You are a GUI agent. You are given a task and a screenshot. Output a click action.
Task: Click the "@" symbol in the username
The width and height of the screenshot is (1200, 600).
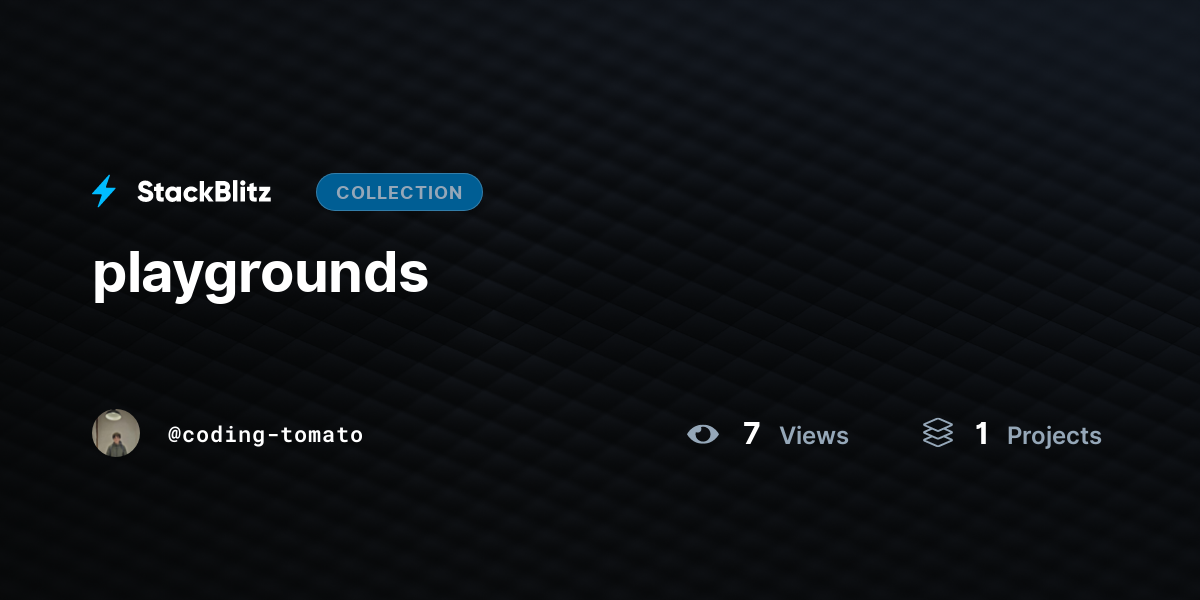174,435
